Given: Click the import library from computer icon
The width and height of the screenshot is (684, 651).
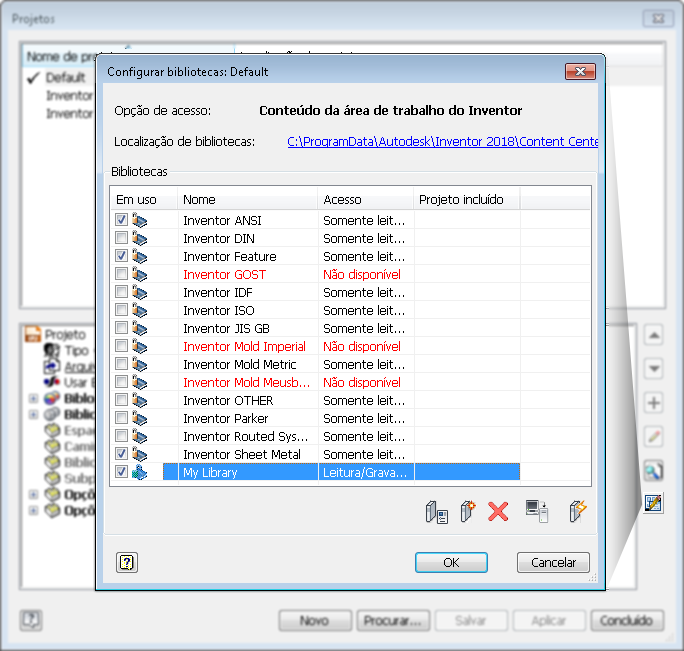Looking at the screenshot, I should [x=537, y=511].
